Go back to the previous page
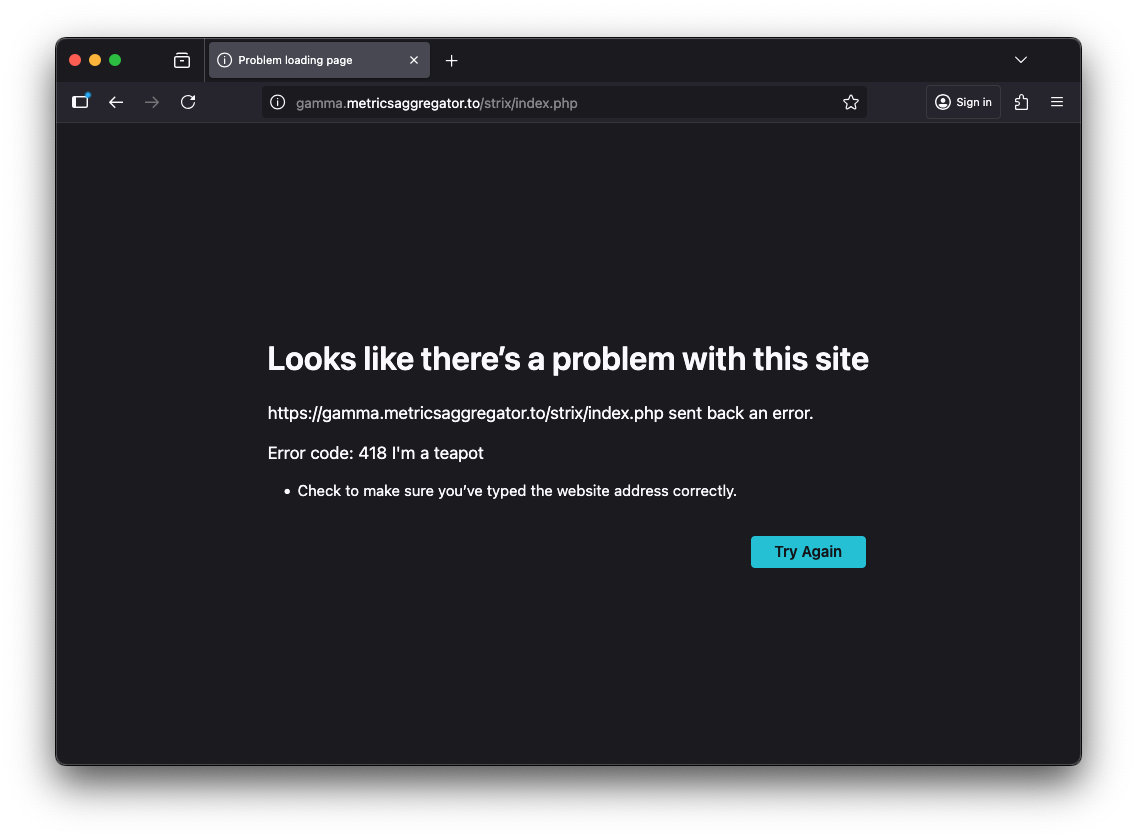Screen dimensions: 1137x839 click(116, 102)
